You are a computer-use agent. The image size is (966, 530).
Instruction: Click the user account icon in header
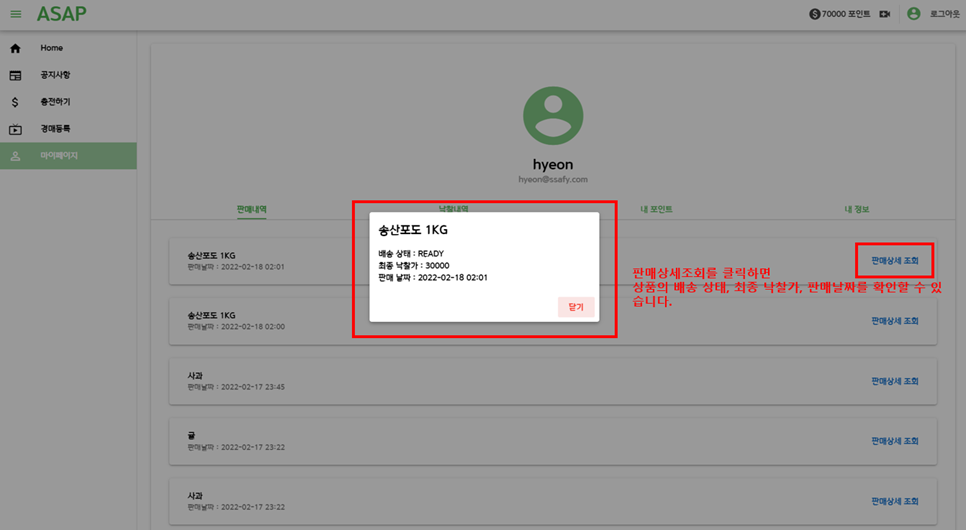click(914, 14)
